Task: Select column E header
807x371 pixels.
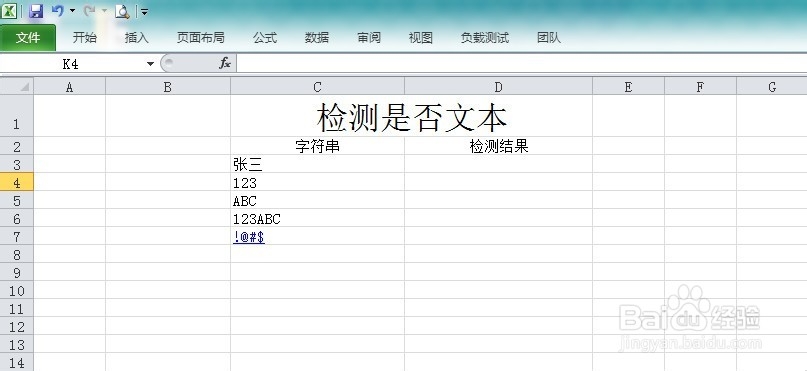Action: click(x=628, y=87)
